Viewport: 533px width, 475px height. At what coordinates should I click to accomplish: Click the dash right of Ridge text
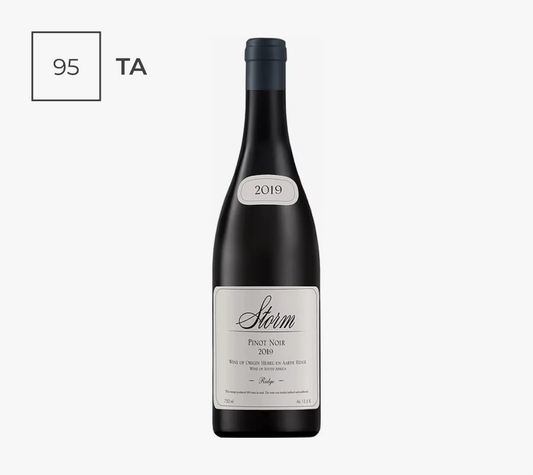click(281, 381)
